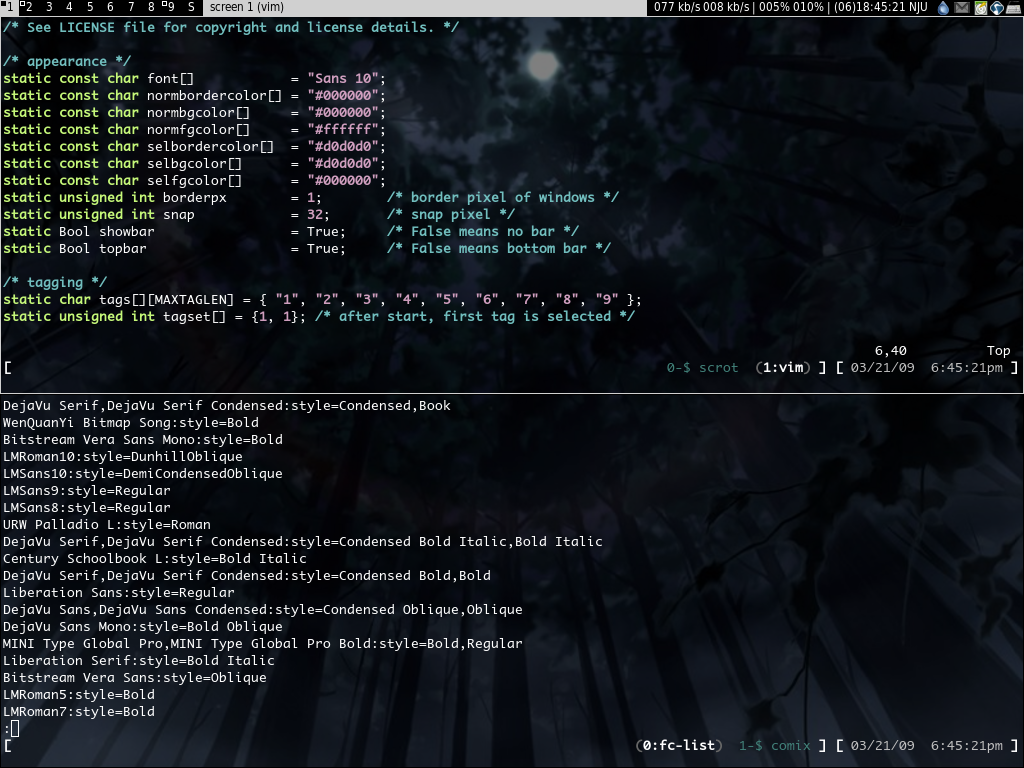Click the 'WenQuanYi Bitmap Song:style=Bold' line
This screenshot has width=1024, height=768.
click(x=131, y=423)
